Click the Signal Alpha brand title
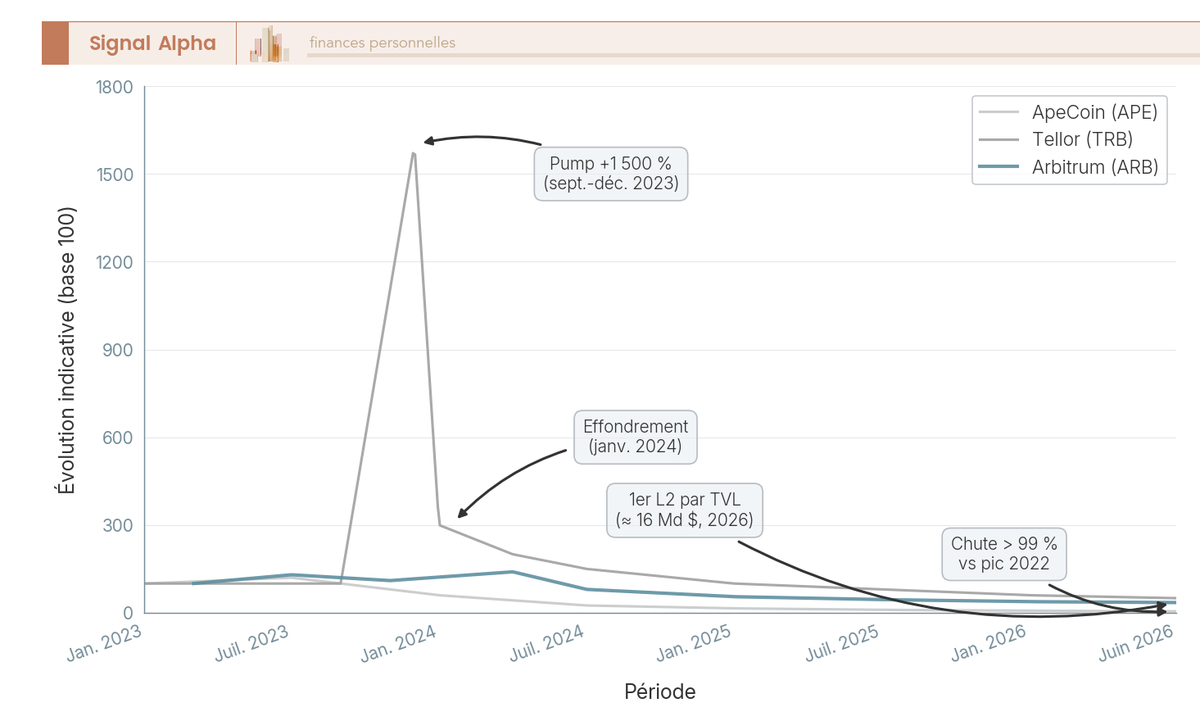 pos(152,43)
